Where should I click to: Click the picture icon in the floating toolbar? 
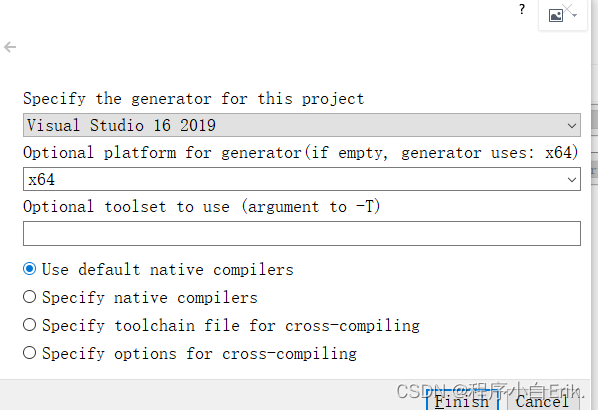click(x=556, y=16)
